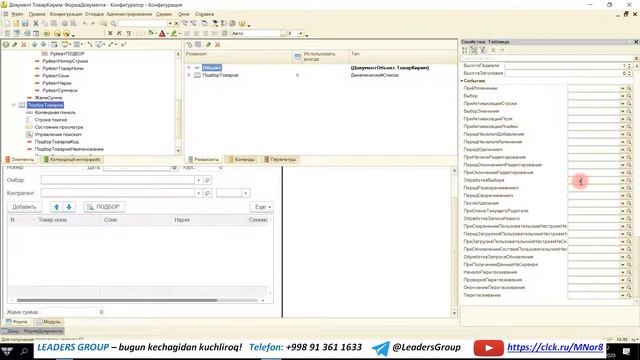The height and width of the screenshot is (360, 640).
Task: Click calendar icon beside Дата field
Action: tap(174, 168)
